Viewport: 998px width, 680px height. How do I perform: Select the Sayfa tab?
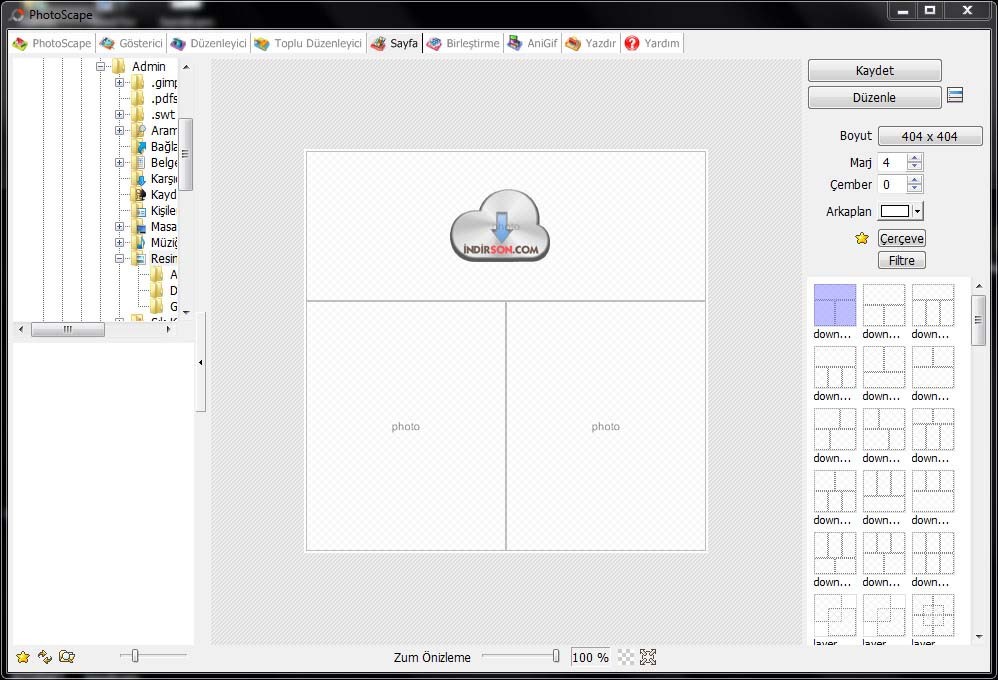tap(395, 43)
